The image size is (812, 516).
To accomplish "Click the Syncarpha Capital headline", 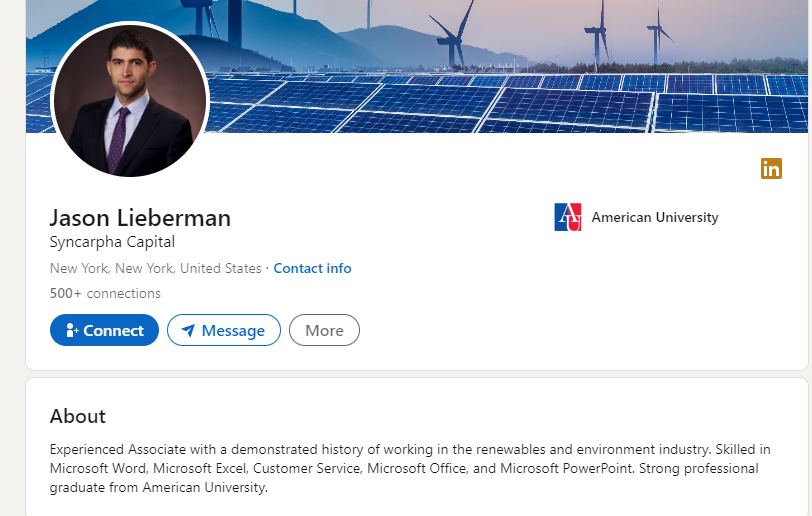I will 112,242.
